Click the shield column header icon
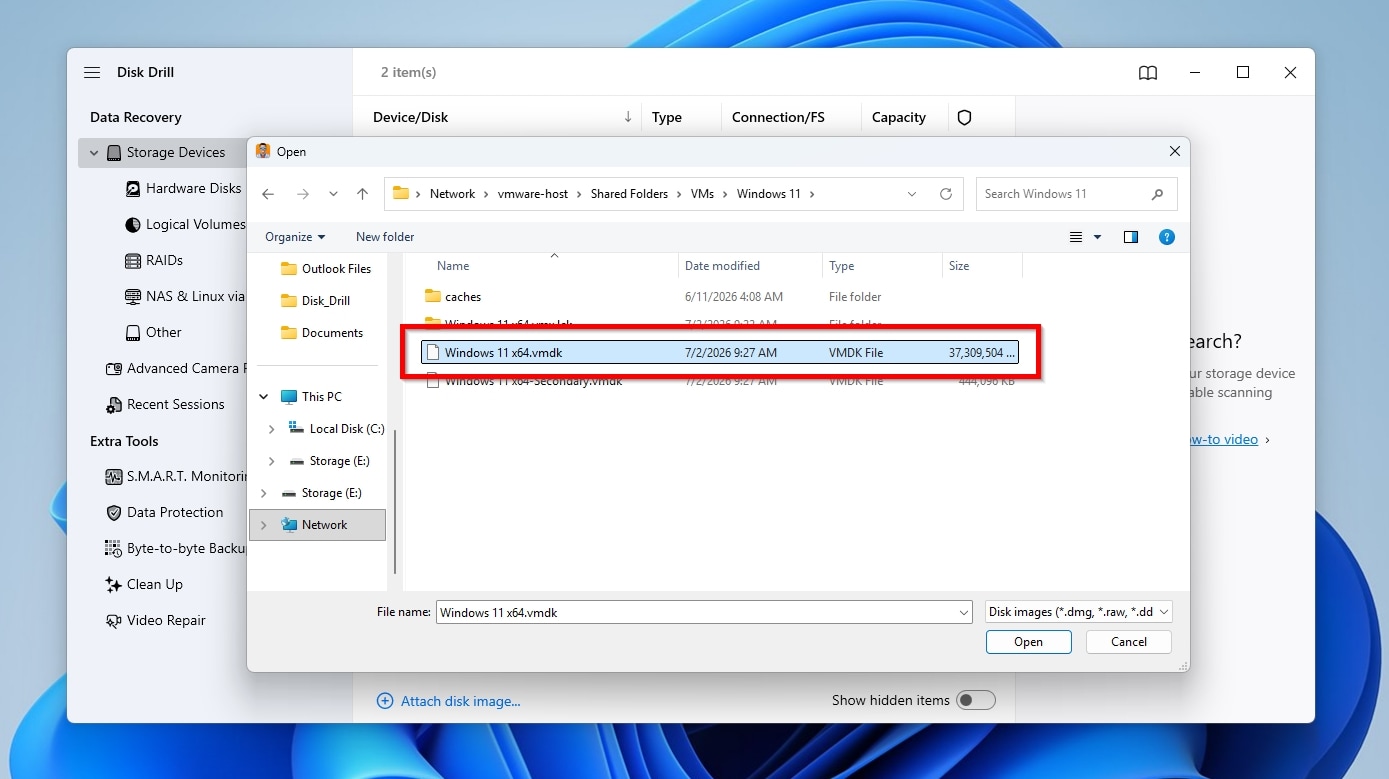Viewport: 1389px width, 779px height. tap(964, 117)
